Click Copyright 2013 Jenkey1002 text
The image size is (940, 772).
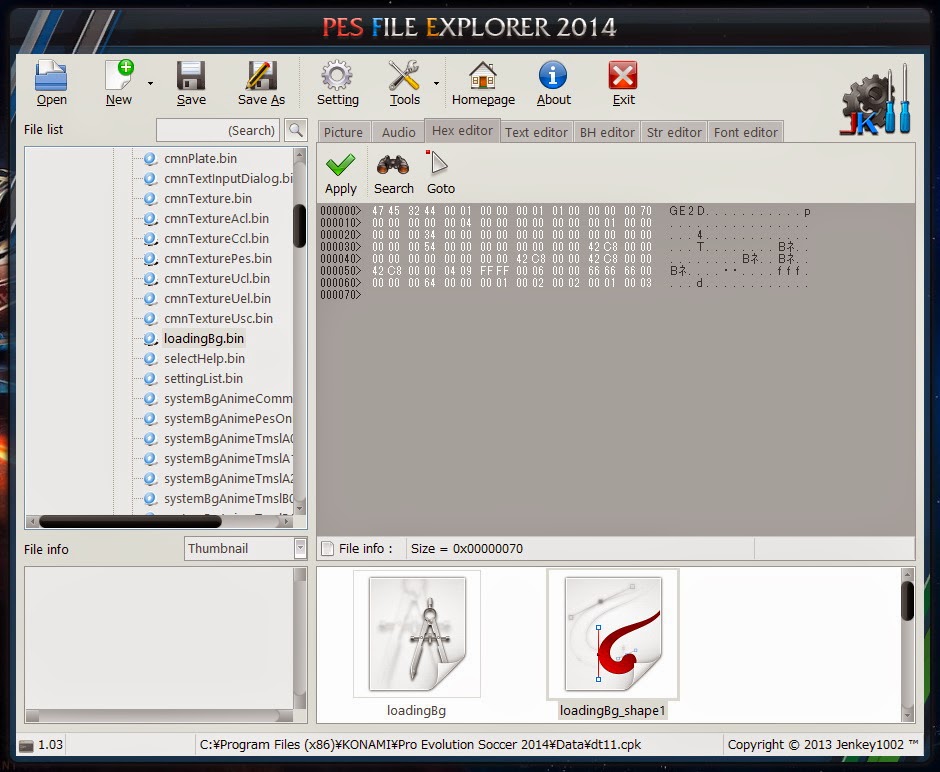click(822, 744)
